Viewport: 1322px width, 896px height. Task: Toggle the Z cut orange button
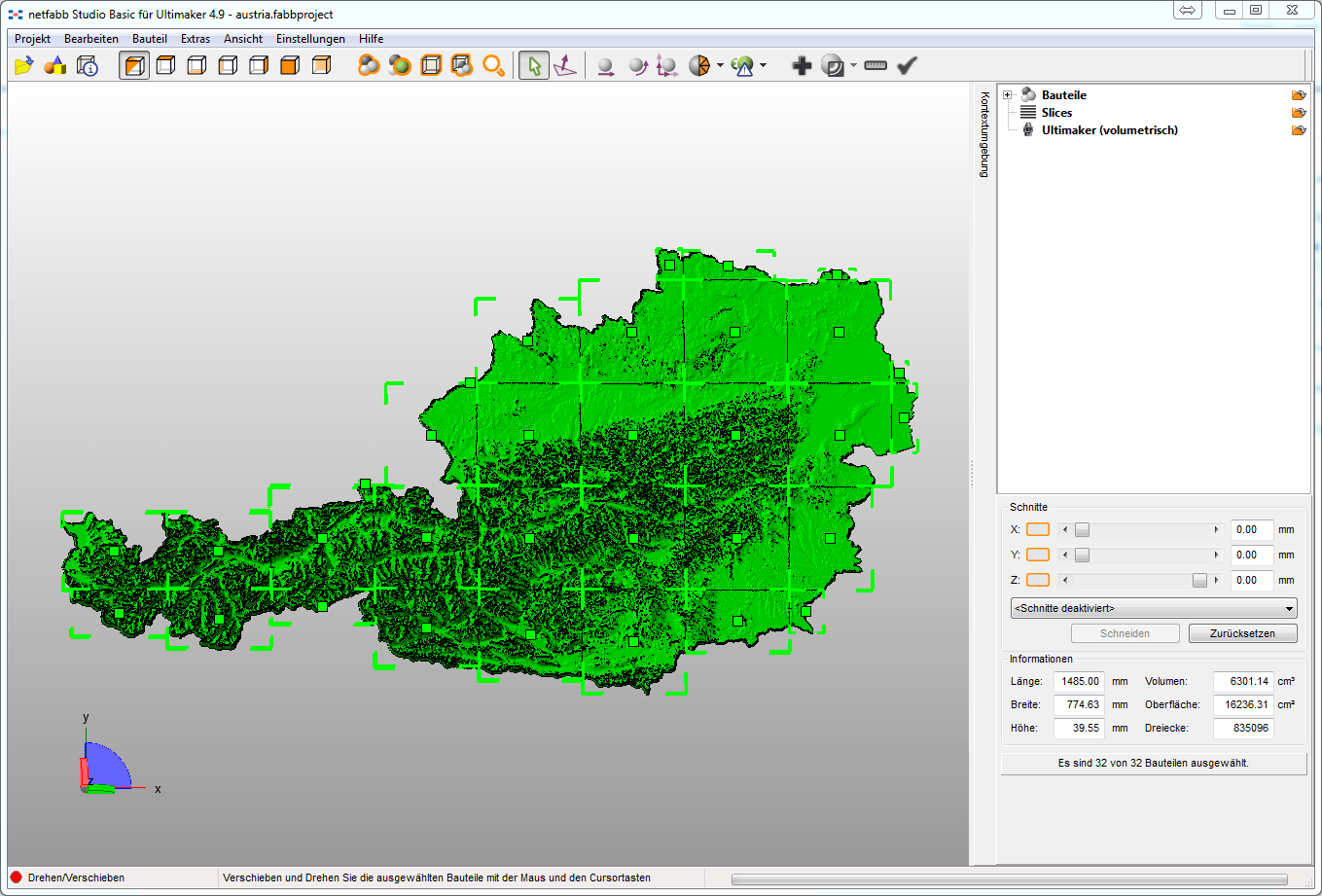[1038, 581]
